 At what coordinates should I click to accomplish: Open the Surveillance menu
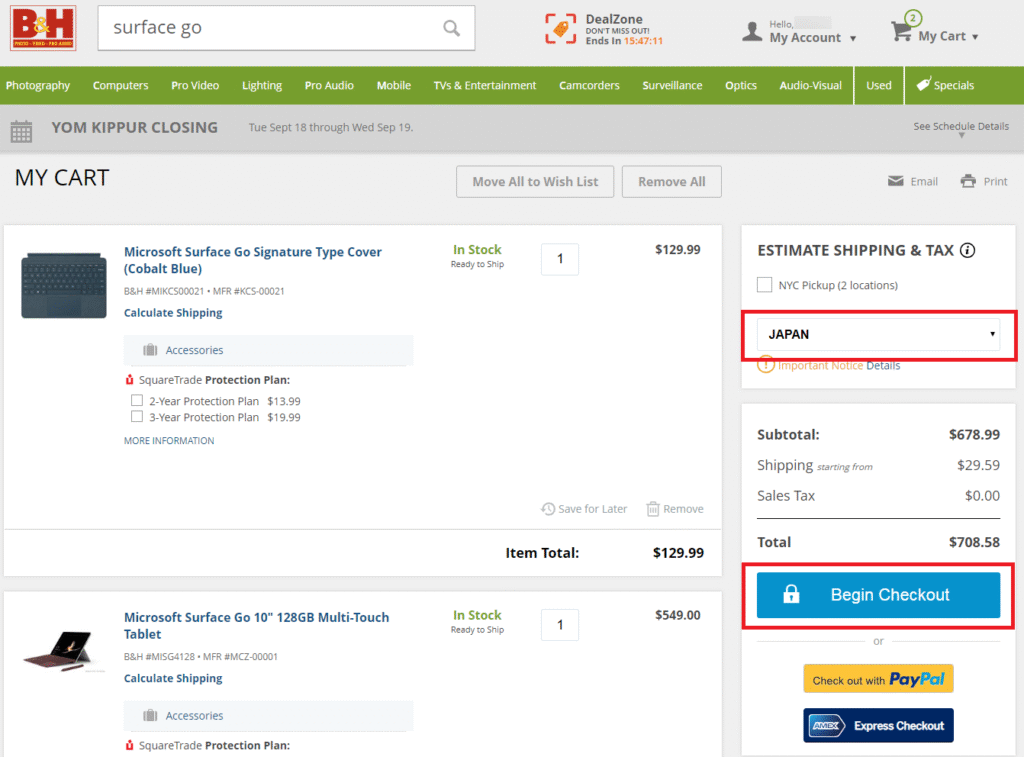coord(672,85)
